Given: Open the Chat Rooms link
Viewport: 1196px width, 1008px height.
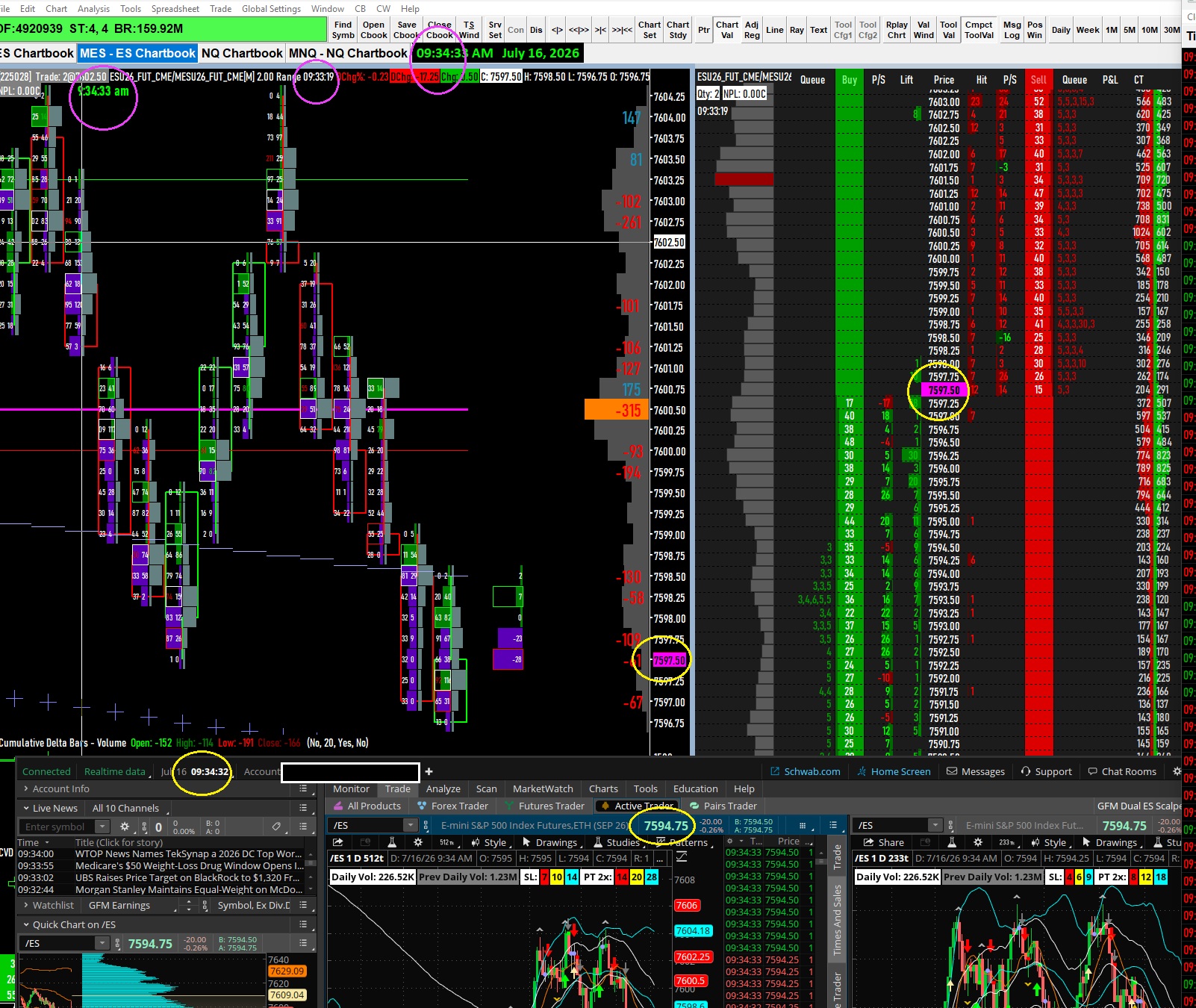Looking at the screenshot, I should (1122, 771).
